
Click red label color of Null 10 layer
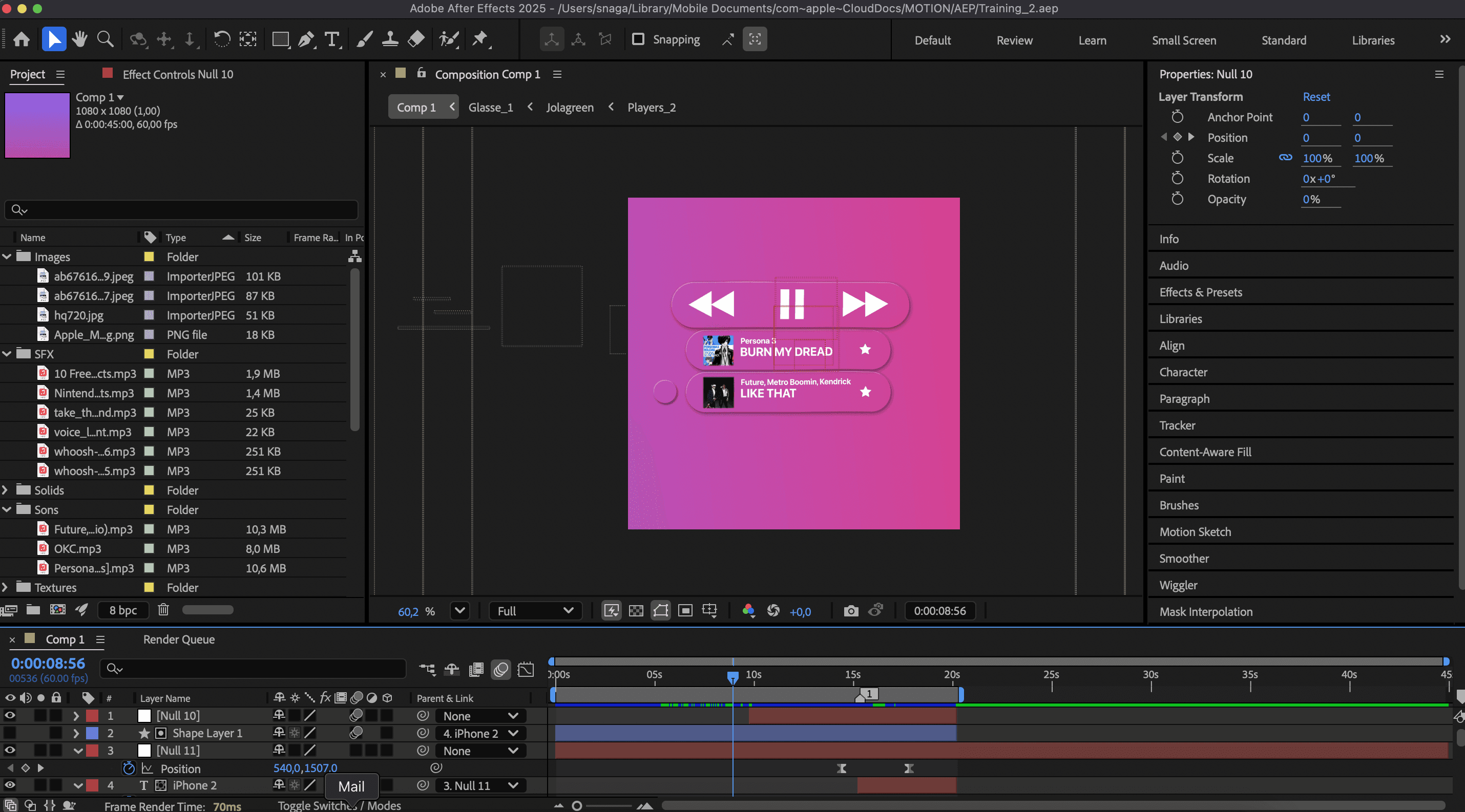click(x=92, y=715)
